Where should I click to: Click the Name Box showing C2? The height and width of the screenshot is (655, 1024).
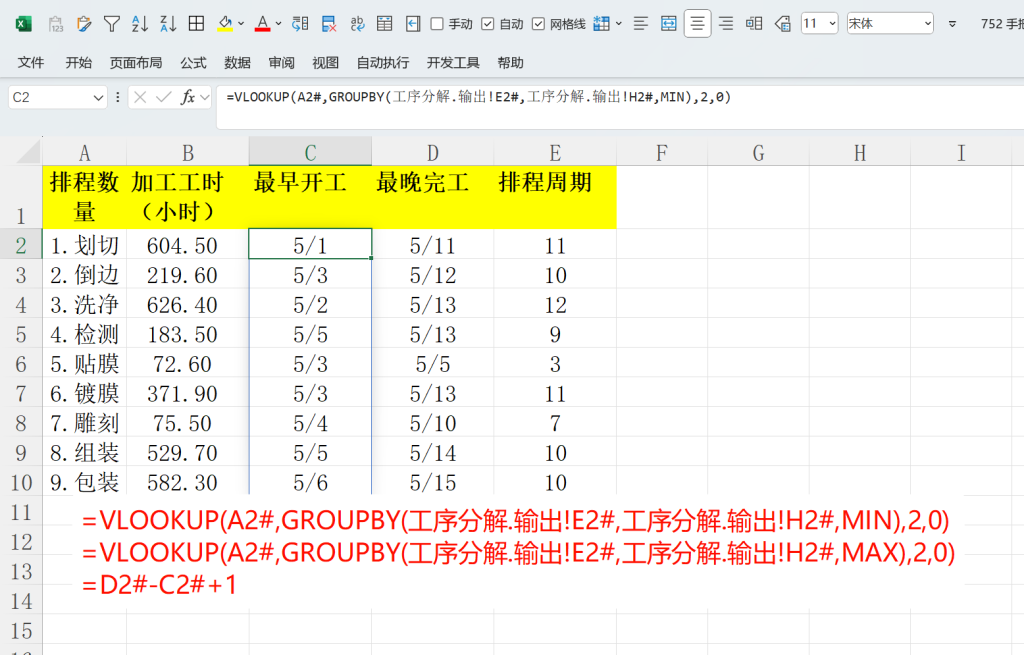[x=50, y=97]
